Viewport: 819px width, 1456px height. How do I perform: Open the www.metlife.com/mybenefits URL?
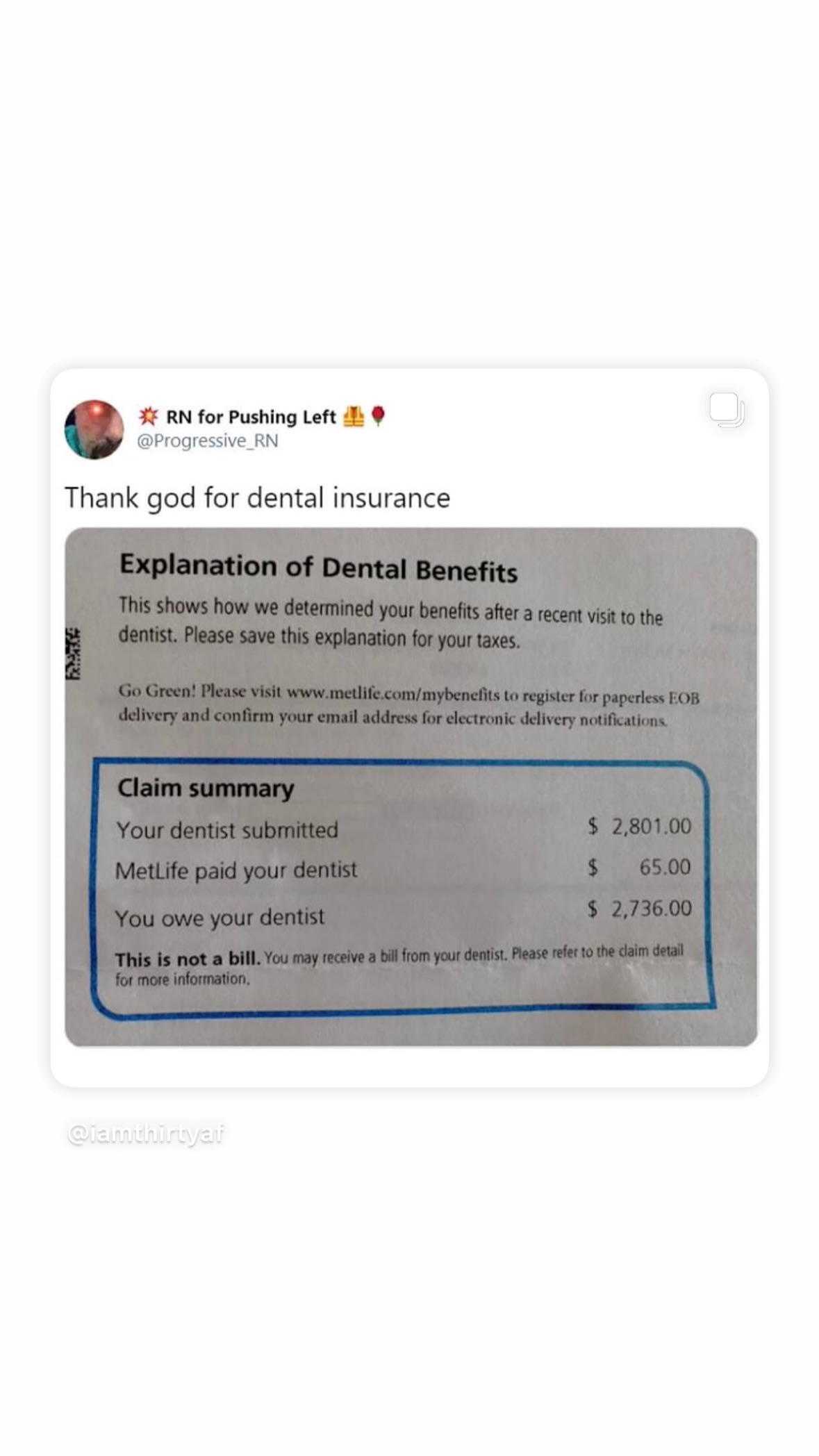tap(393, 693)
